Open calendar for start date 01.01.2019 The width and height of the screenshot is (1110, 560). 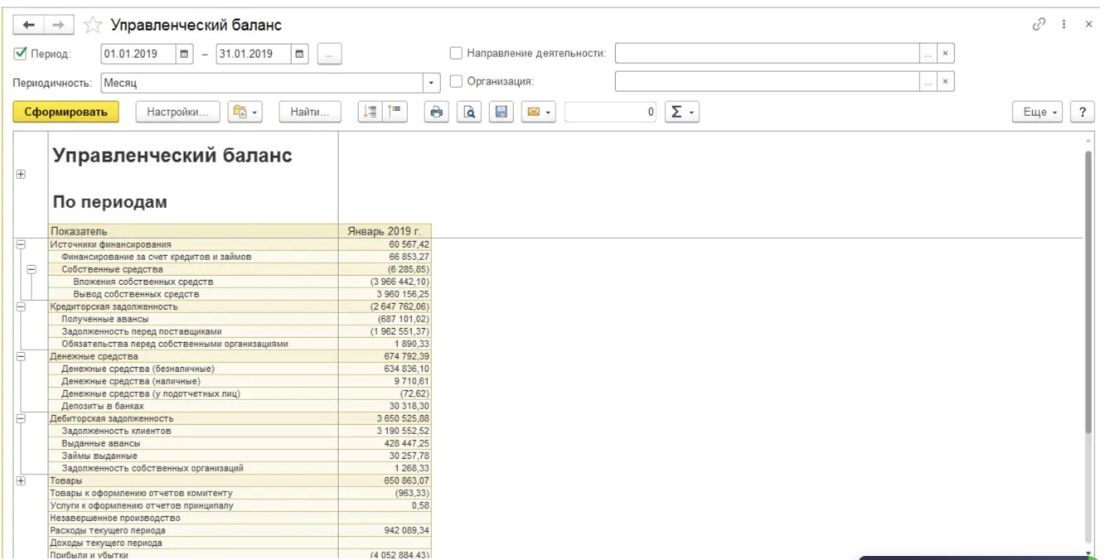click(184, 53)
